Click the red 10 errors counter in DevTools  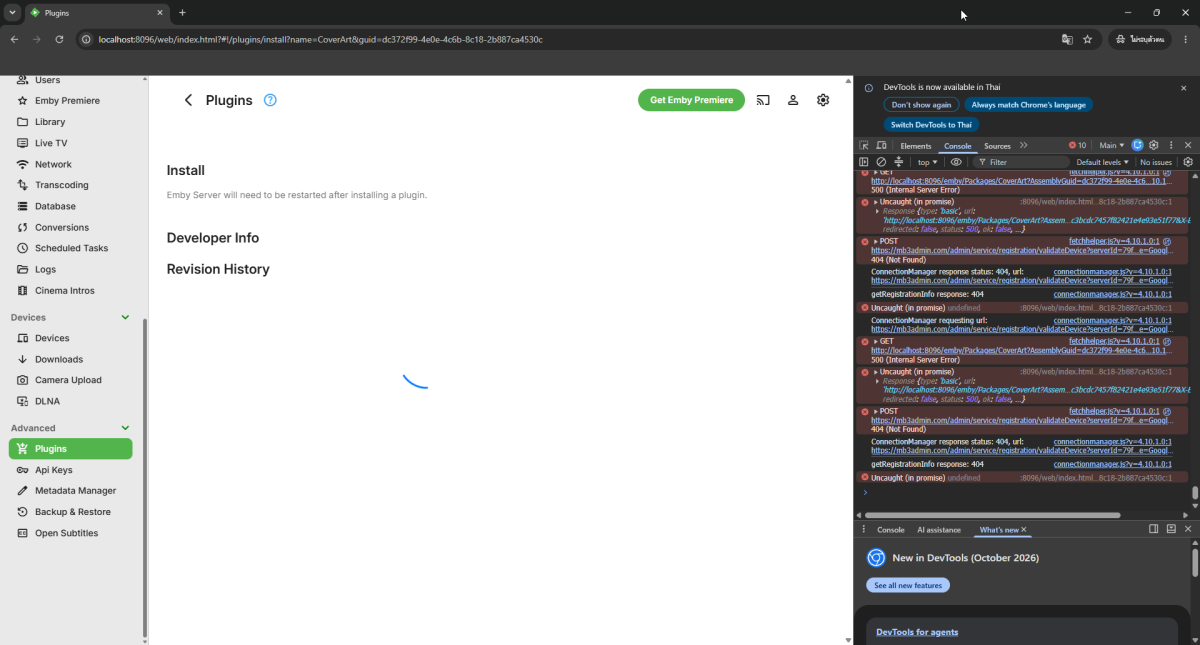point(1077,145)
